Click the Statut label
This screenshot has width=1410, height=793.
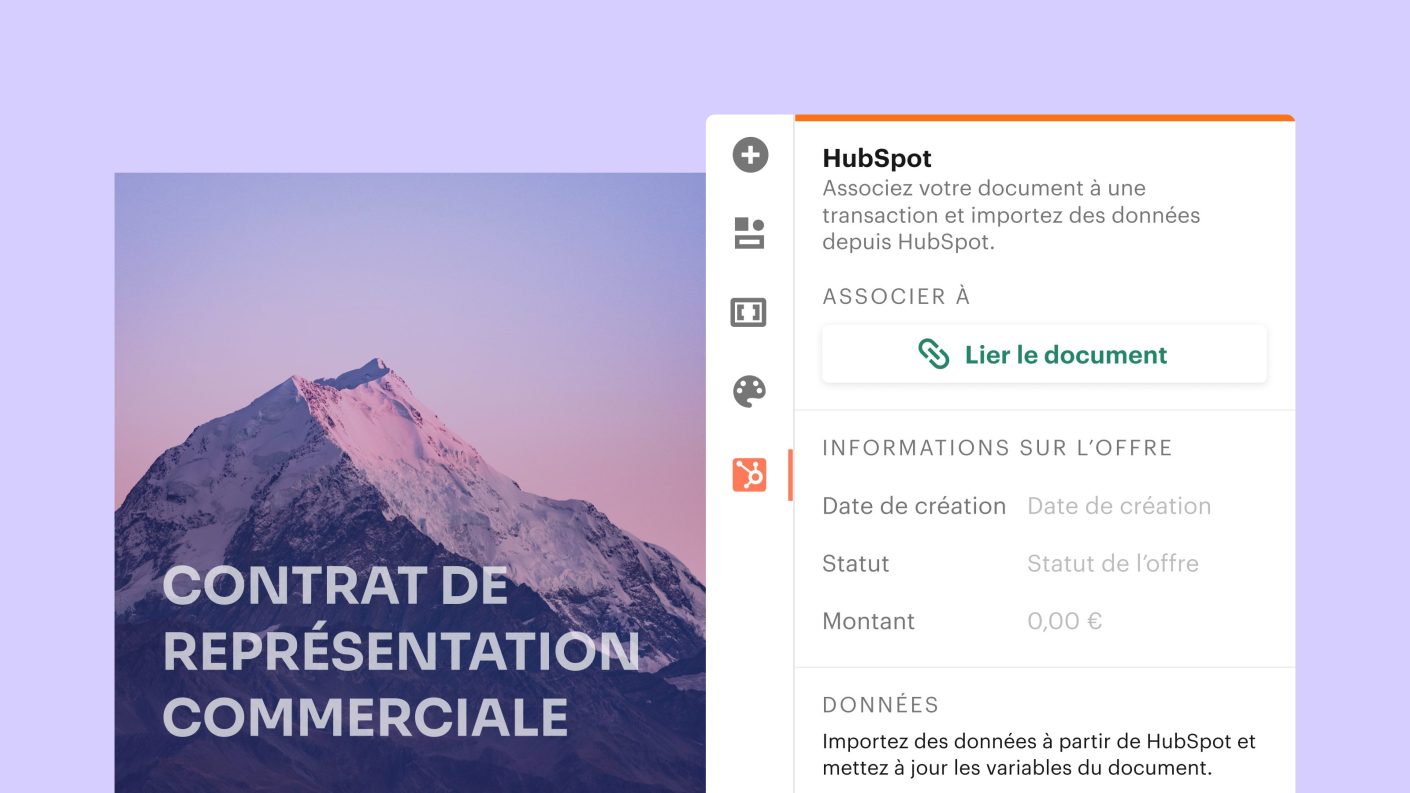[856, 563]
